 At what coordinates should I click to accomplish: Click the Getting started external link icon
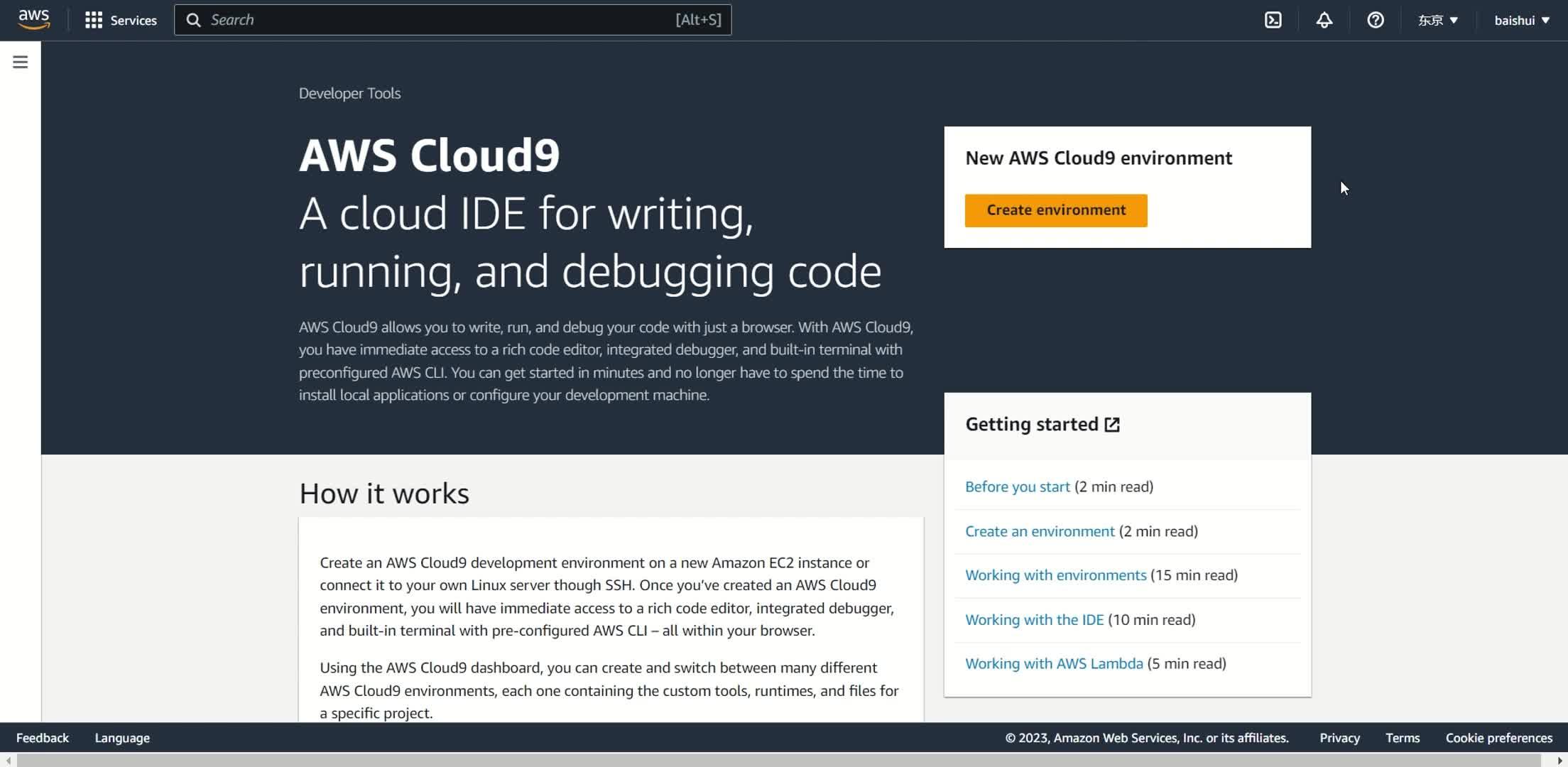tap(1112, 425)
